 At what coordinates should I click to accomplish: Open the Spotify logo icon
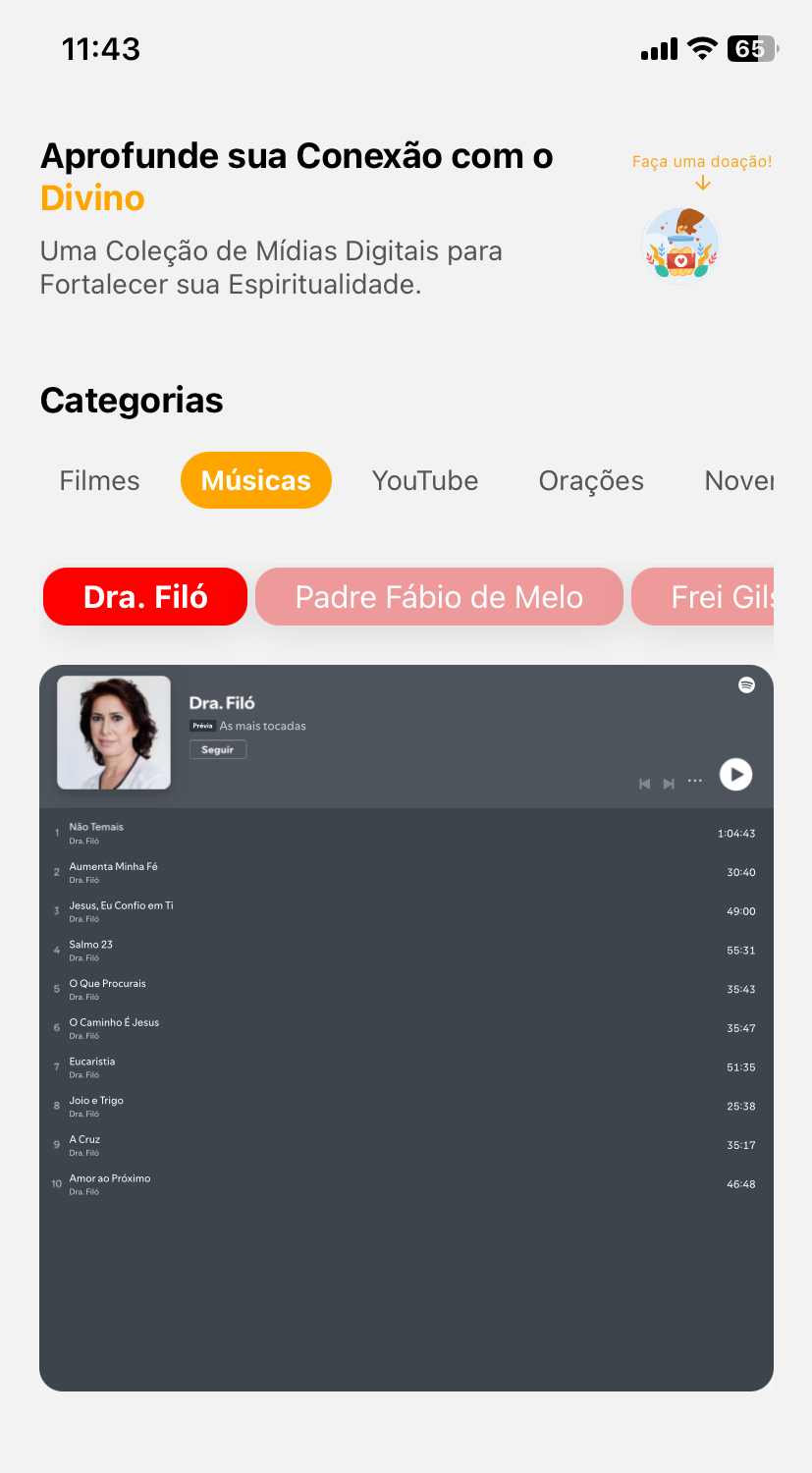[x=746, y=685]
